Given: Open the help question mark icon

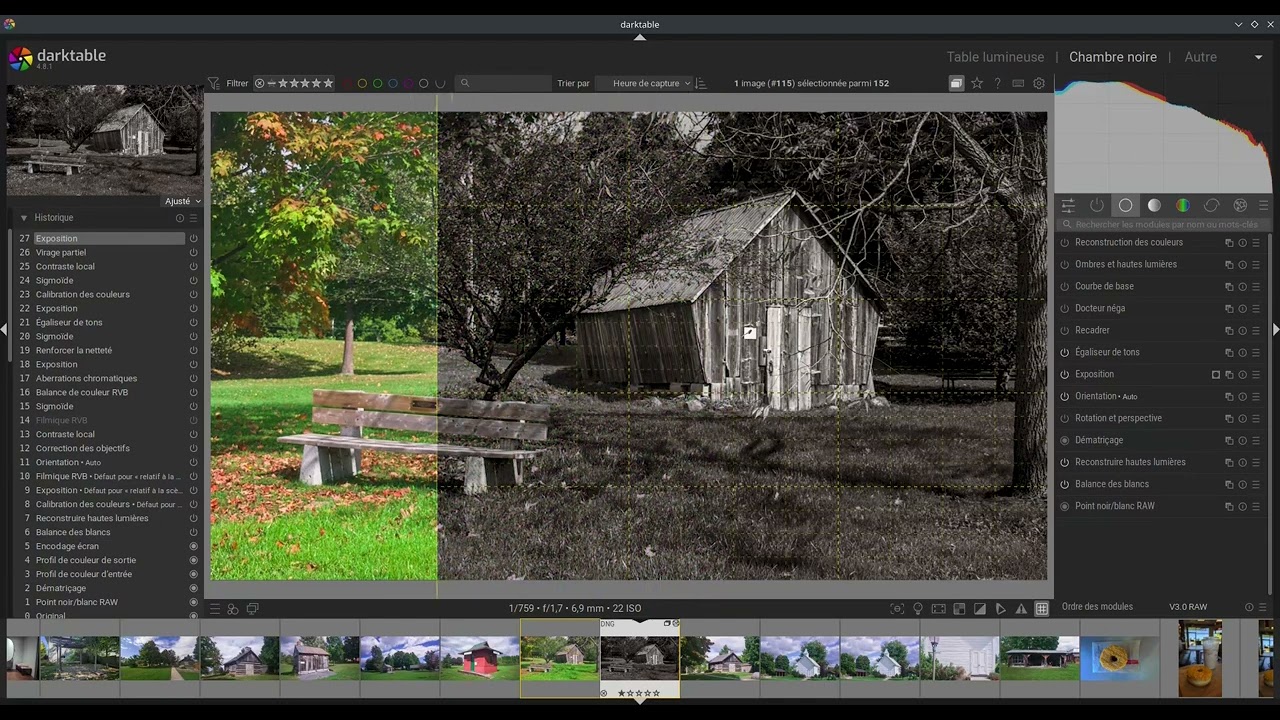Looking at the screenshot, I should click(997, 83).
